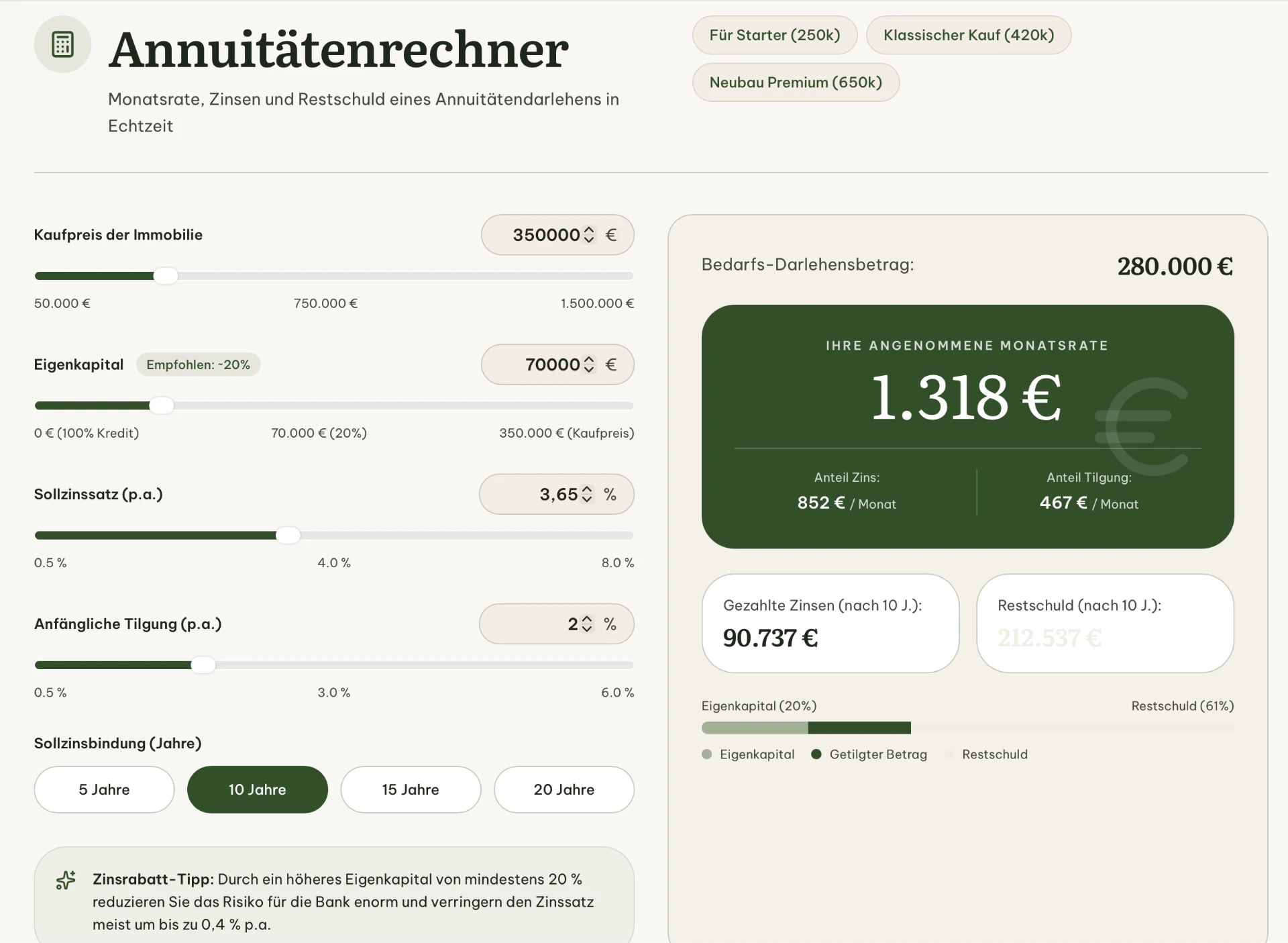Click the Kaufpreis spinner arrows
The height and width of the screenshot is (943, 1288).
589,235
